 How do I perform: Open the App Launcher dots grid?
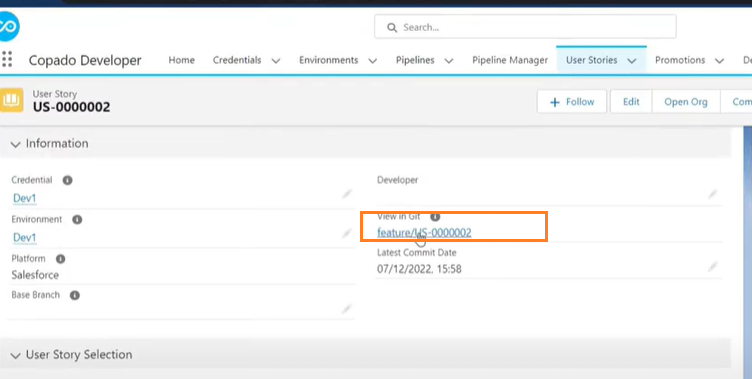click(7, 59)
